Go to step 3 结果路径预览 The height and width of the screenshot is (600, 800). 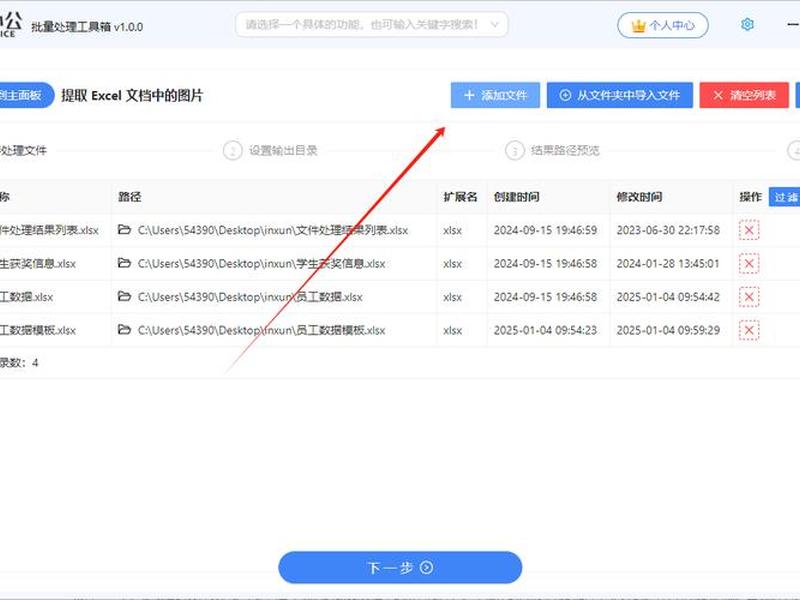[553, 151]
